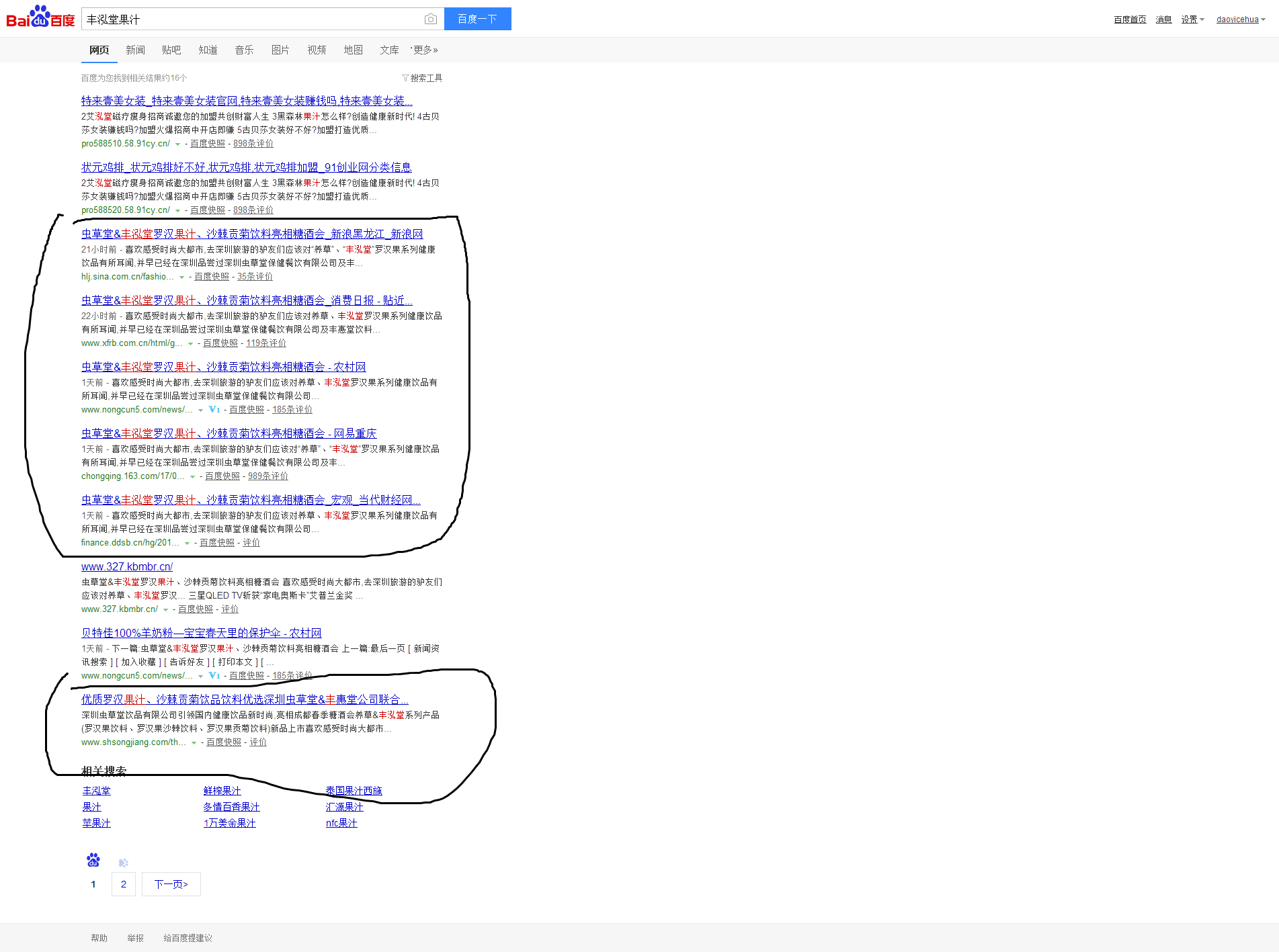Expand arrow next to www.327.kbmbr.cn URL
This screenshot has height=952, width=1279.
coord(165,610)
